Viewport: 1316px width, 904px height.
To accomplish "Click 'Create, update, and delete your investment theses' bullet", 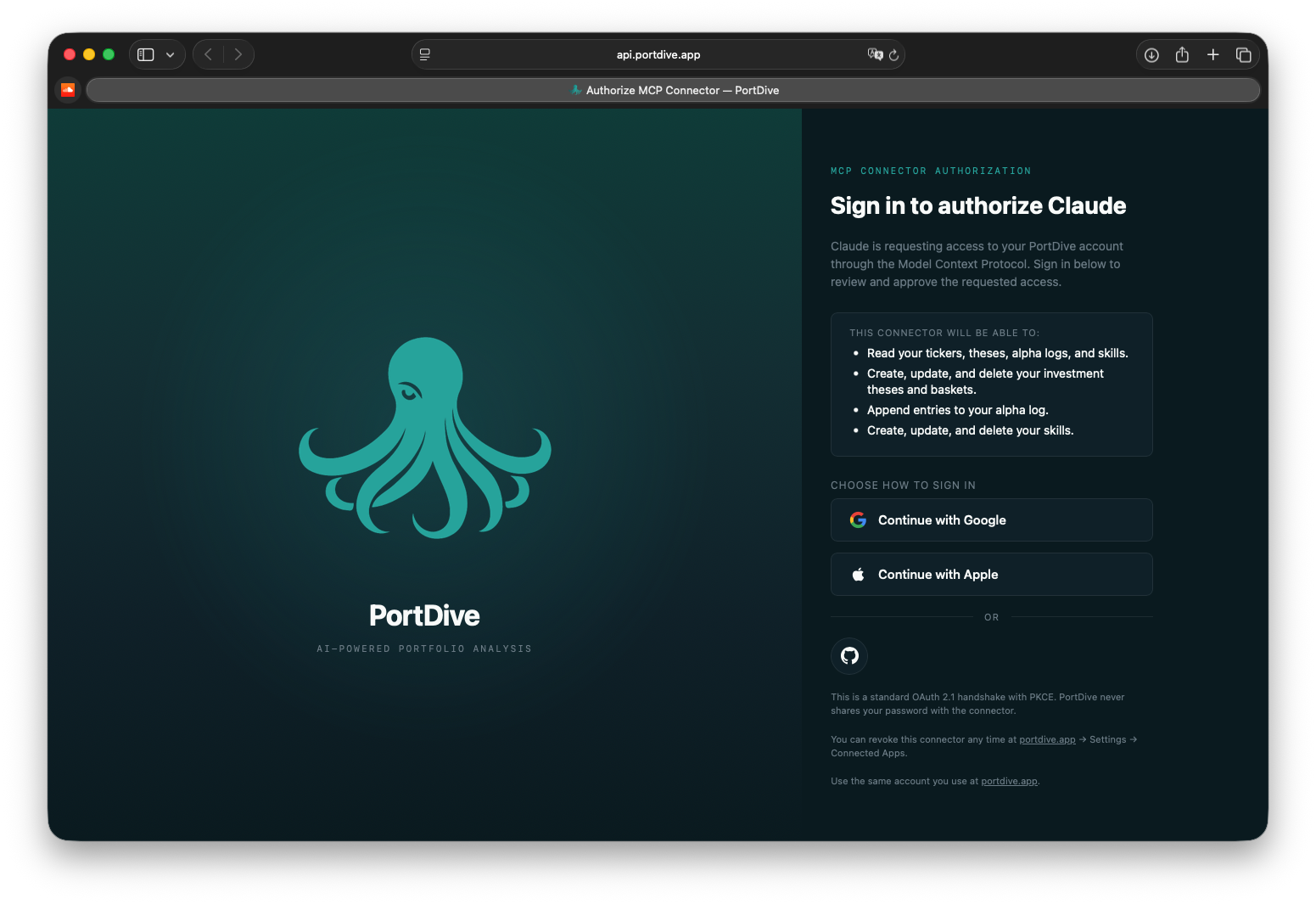I will click(985, 381).
